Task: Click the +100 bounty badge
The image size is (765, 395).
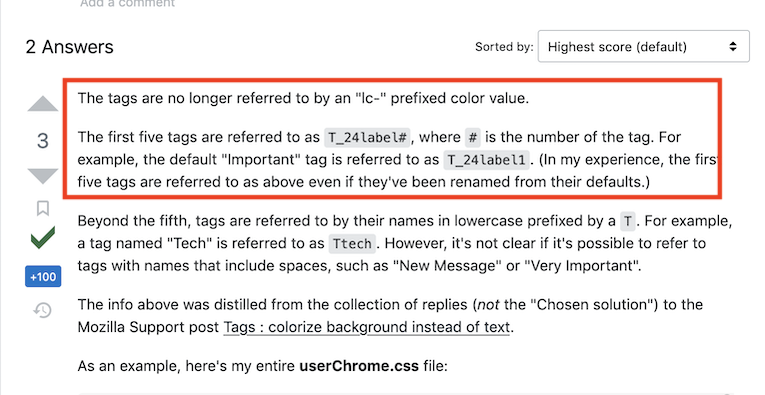Action: [x=43, y=276]
